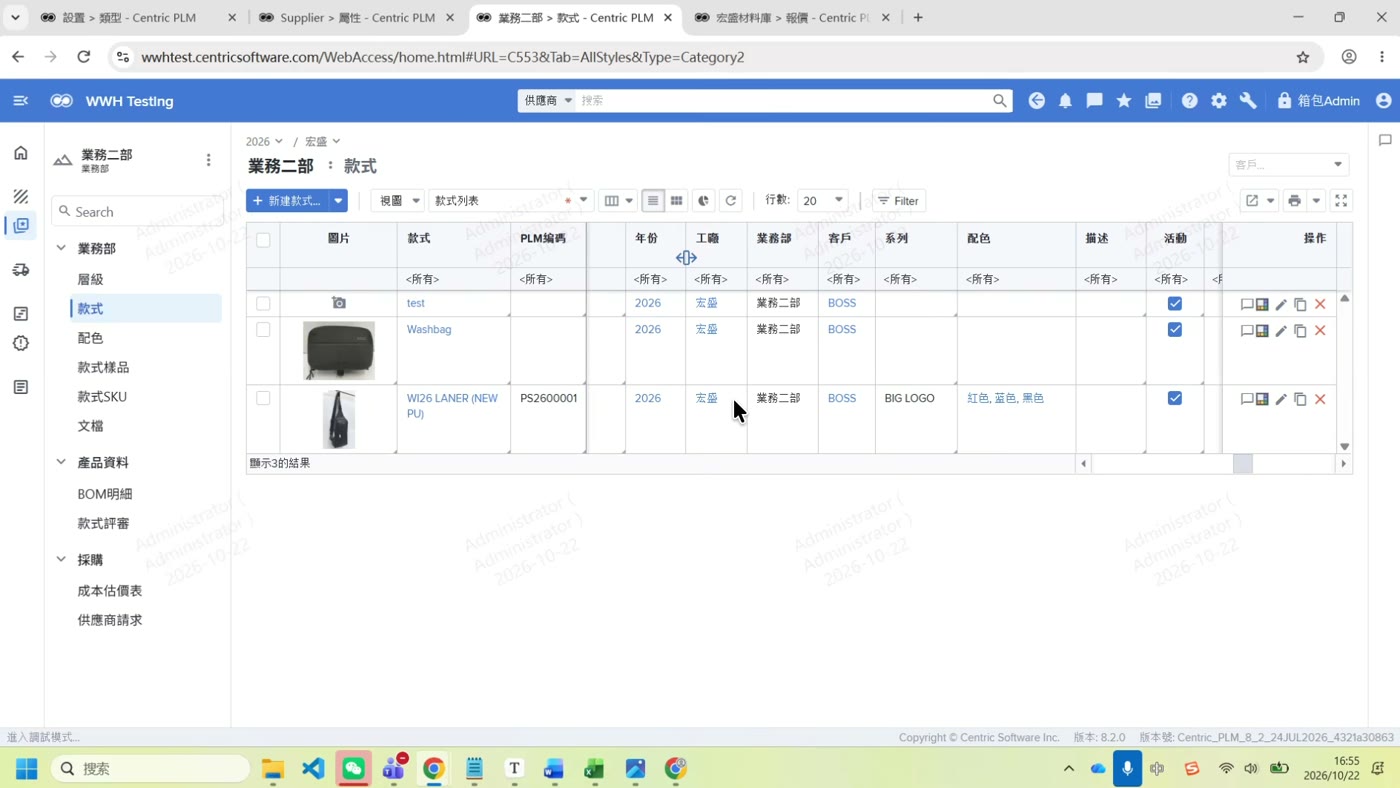Image resolution: width=1400 pixels, height=788 pixels.
Task: Open the chat messages icon in header
Action: pyautogui.click(x=1094, y=101)
